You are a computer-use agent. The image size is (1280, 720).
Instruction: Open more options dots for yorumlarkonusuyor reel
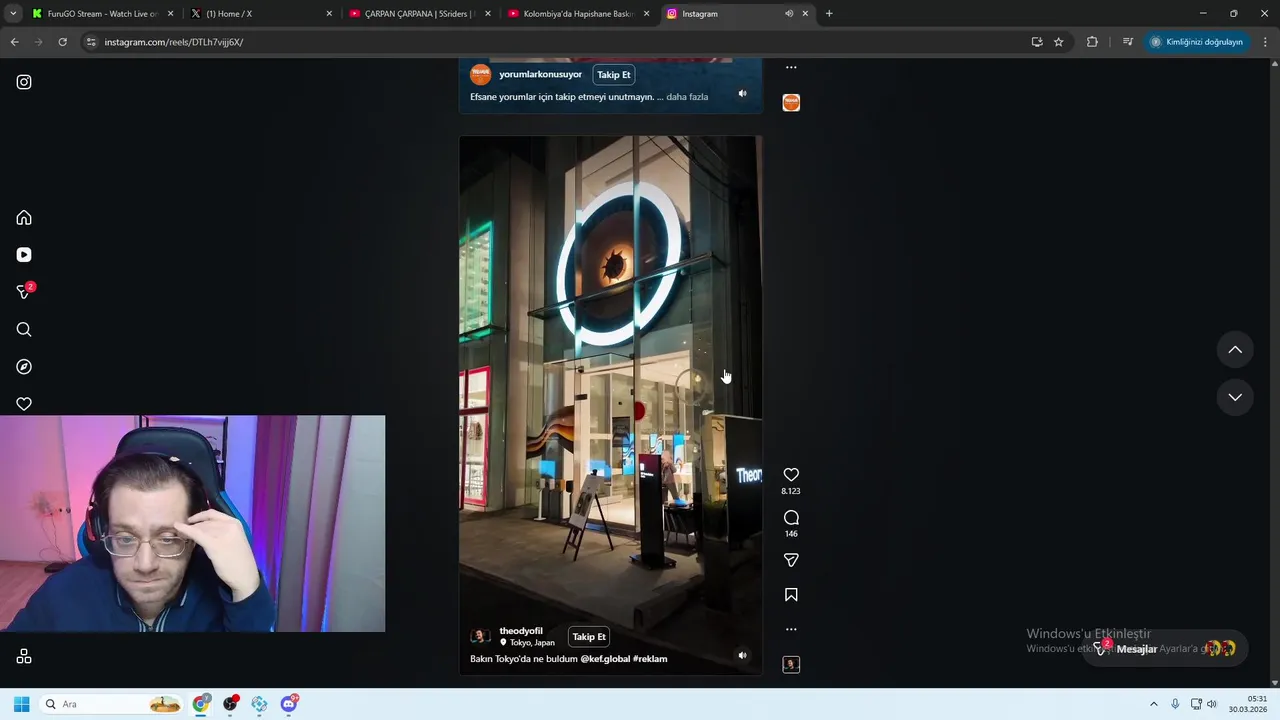[791, 68]
